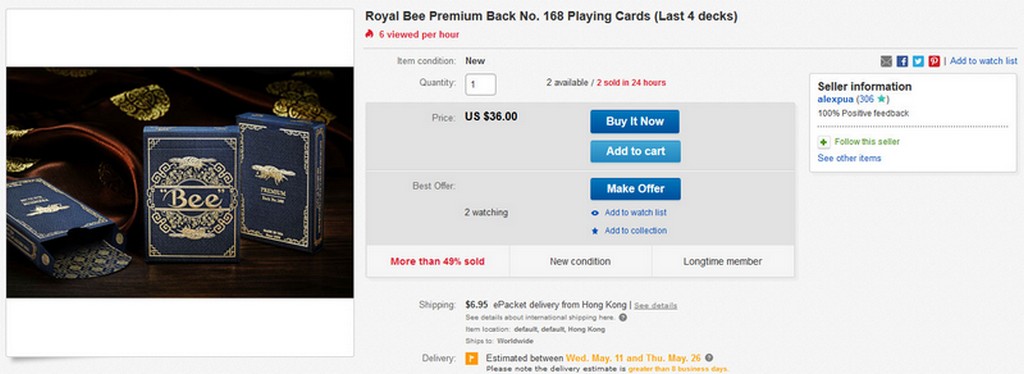Click the email share envelope icon

pyautogui.click(x=886, y=61)
